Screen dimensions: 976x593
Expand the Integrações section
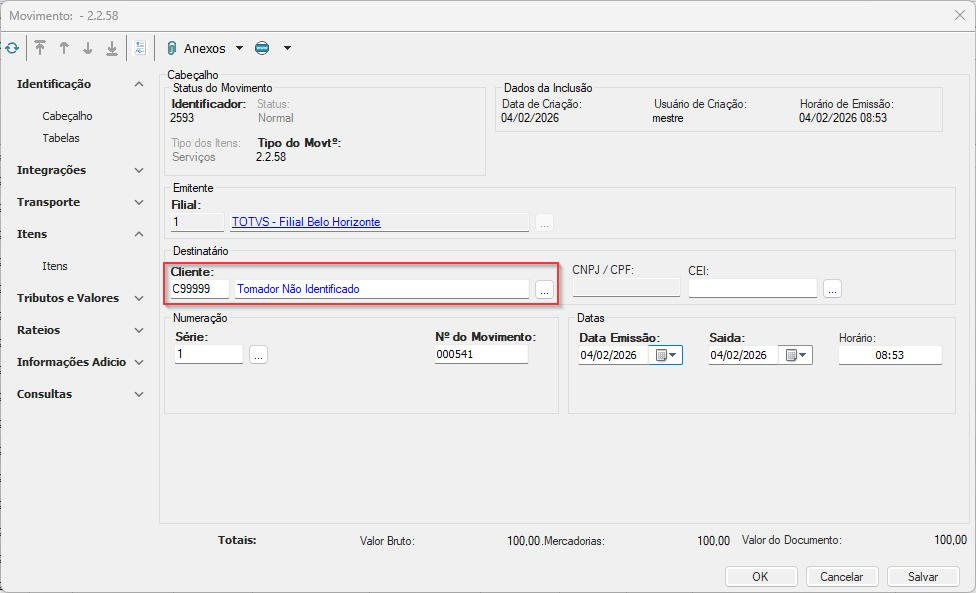(x=139, y=170)
